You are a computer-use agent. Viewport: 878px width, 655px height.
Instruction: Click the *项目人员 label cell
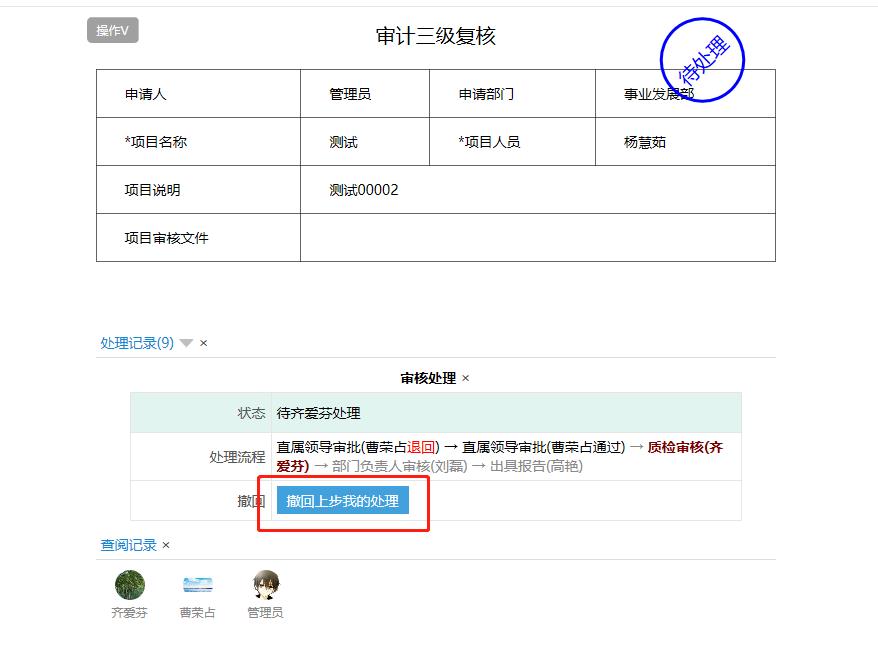[512, 142]
